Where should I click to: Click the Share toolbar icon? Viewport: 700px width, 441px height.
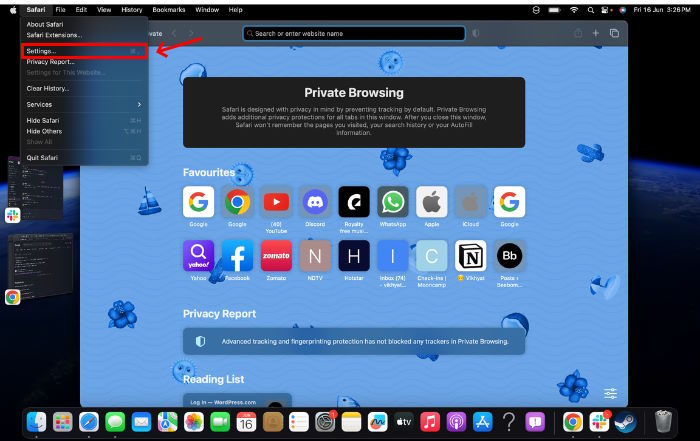pyautogui.click(x=578, y=33)
